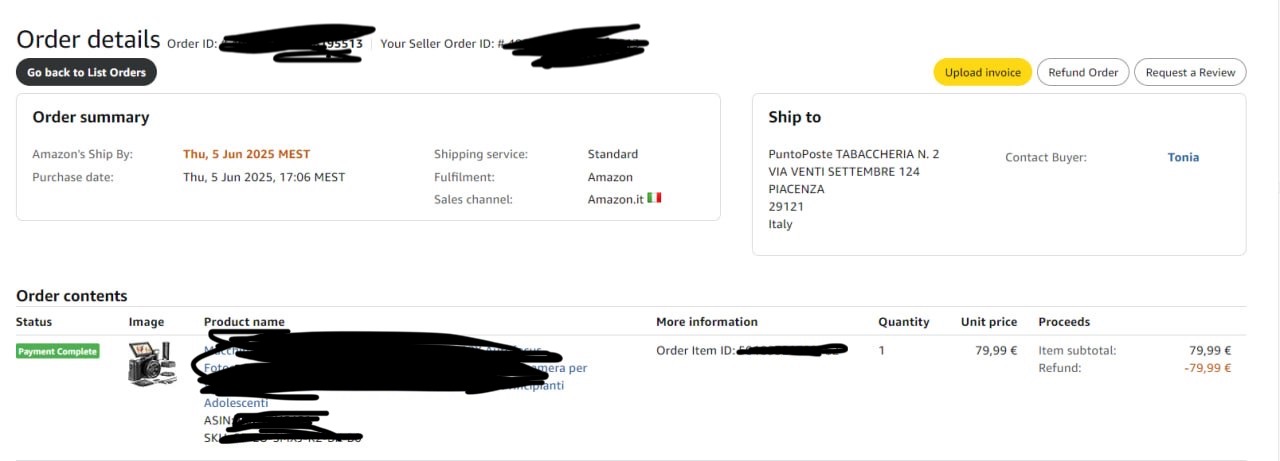Click the PuntoPoste TABACCHERIA N. 2 address line
This screenshot has height=461, width=1280.
click(x=853, y=154)
